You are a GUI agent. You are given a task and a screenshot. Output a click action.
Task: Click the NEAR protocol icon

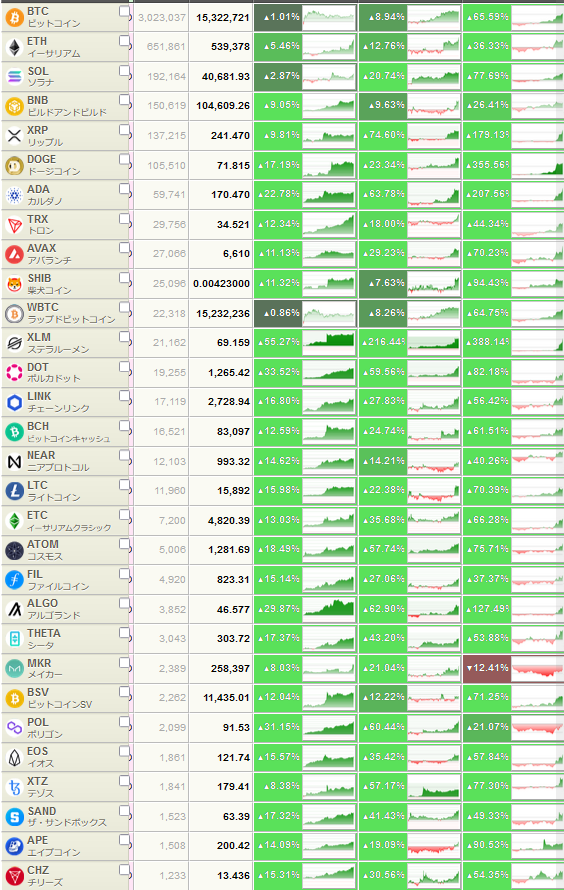[x=14, y=461]
